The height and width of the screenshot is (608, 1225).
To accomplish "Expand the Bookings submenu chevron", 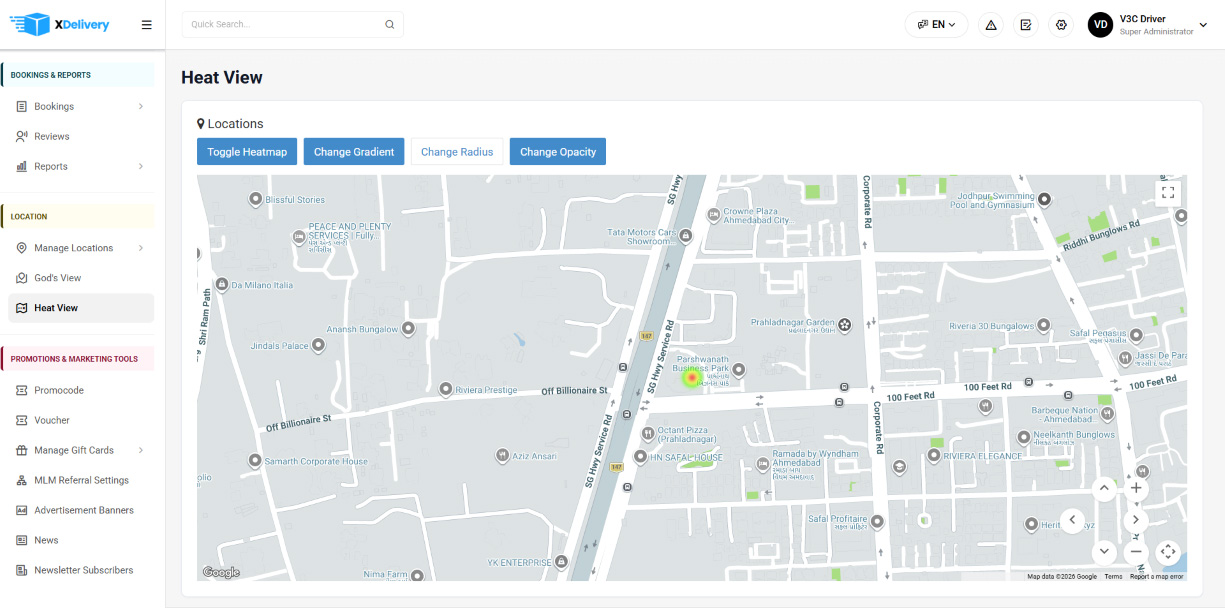I will pos(141,106).
